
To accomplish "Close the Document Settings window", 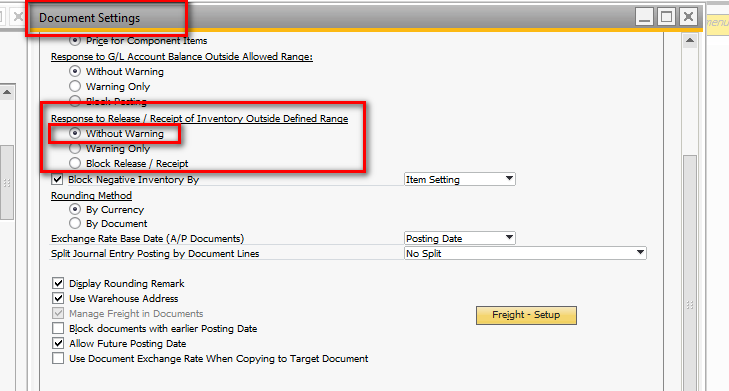I will [689, 17].
